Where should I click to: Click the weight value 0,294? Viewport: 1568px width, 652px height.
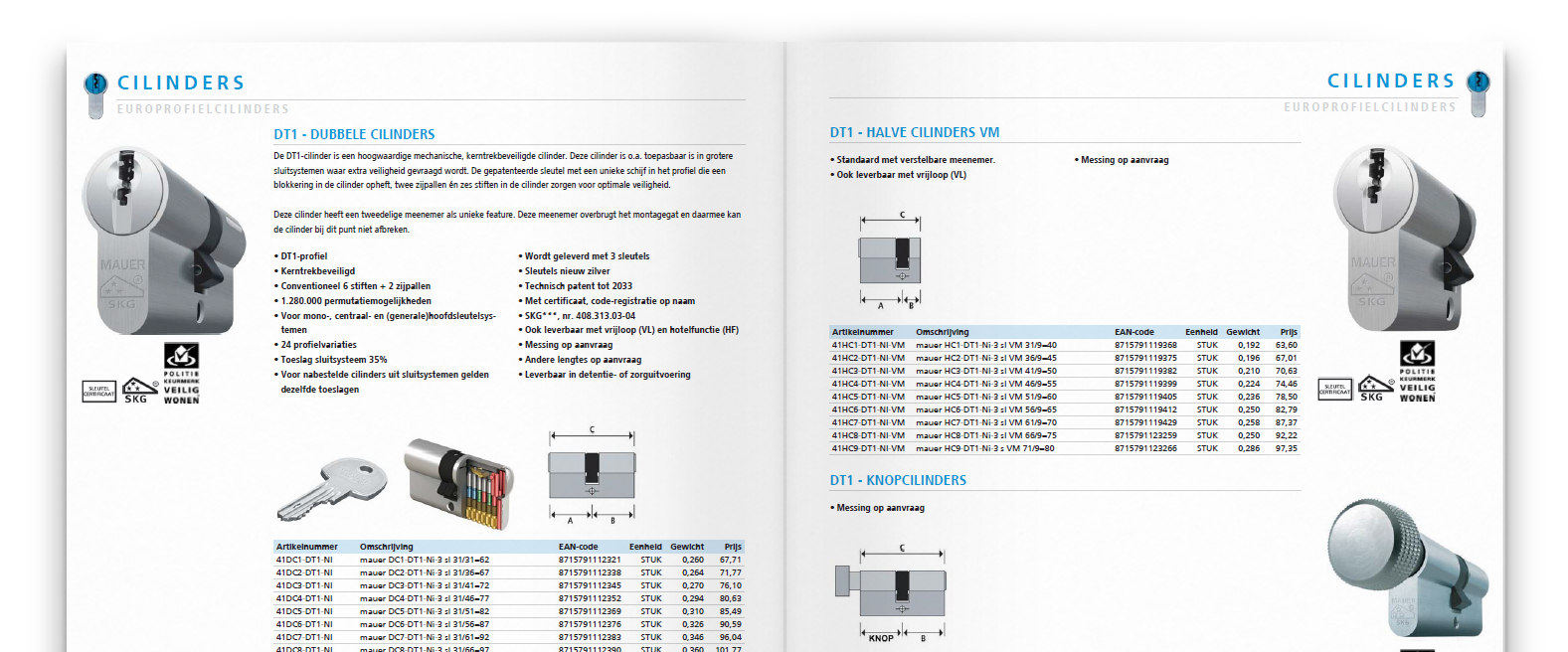click(x=693, y=598)
